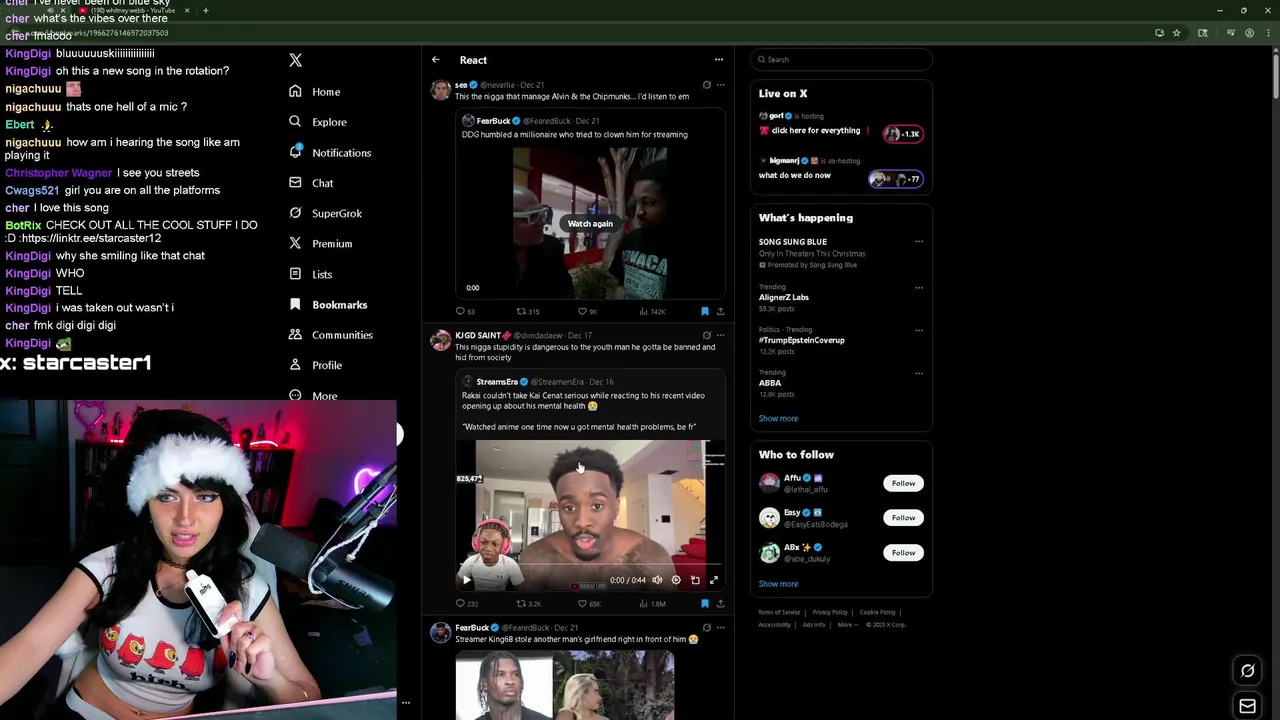Screen dimensions: 1280x720
Task: Repost sen's post with 315 reposts
Action: pyautogui.click(x=527, y=311)
